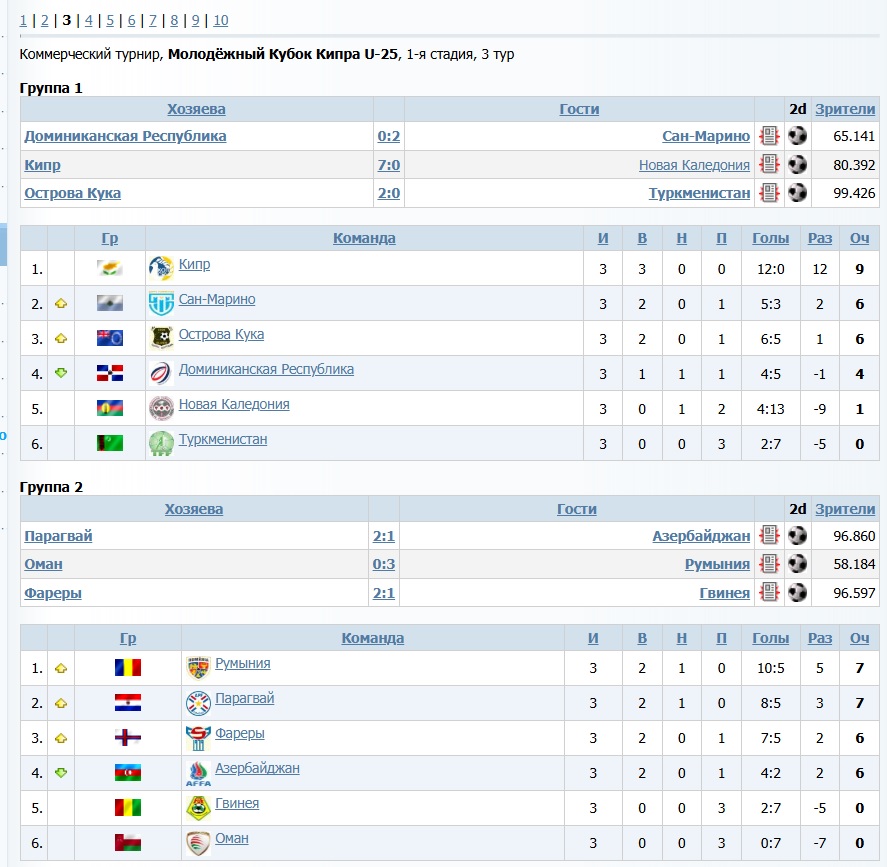Click Сан-Марино team emblem in standings
Screen dimensions: 887x867
point(161,303)
